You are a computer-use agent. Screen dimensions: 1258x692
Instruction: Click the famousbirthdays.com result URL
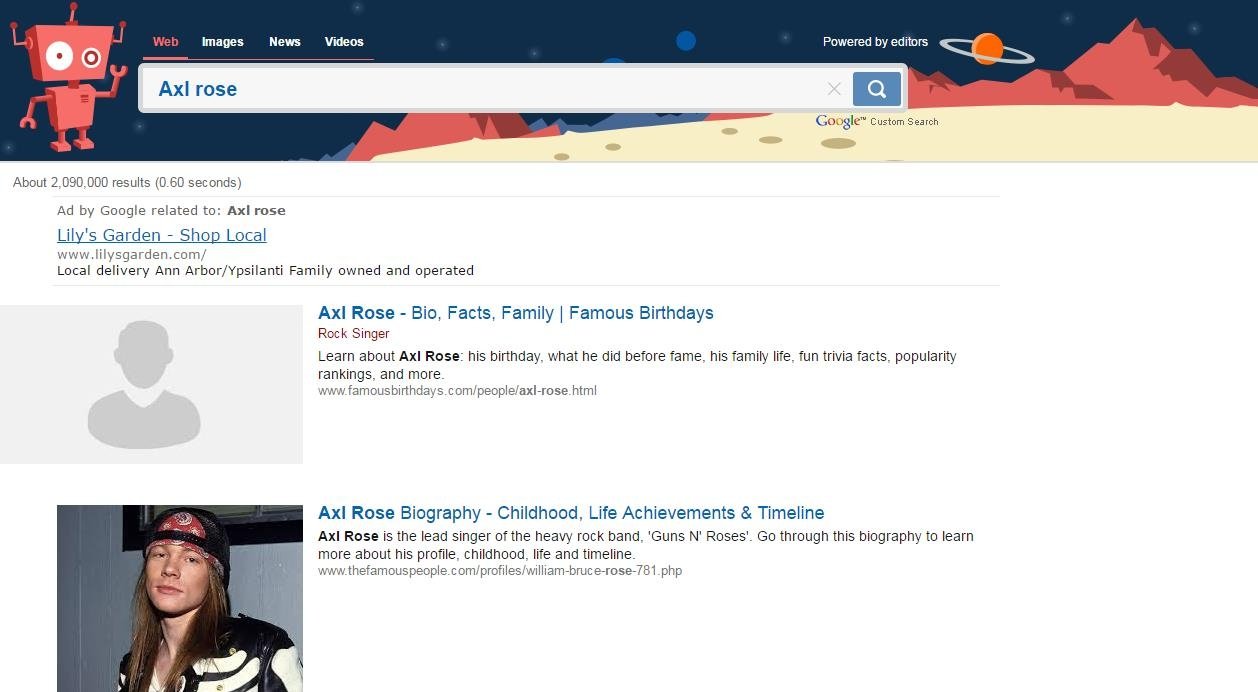coord(457,391)
